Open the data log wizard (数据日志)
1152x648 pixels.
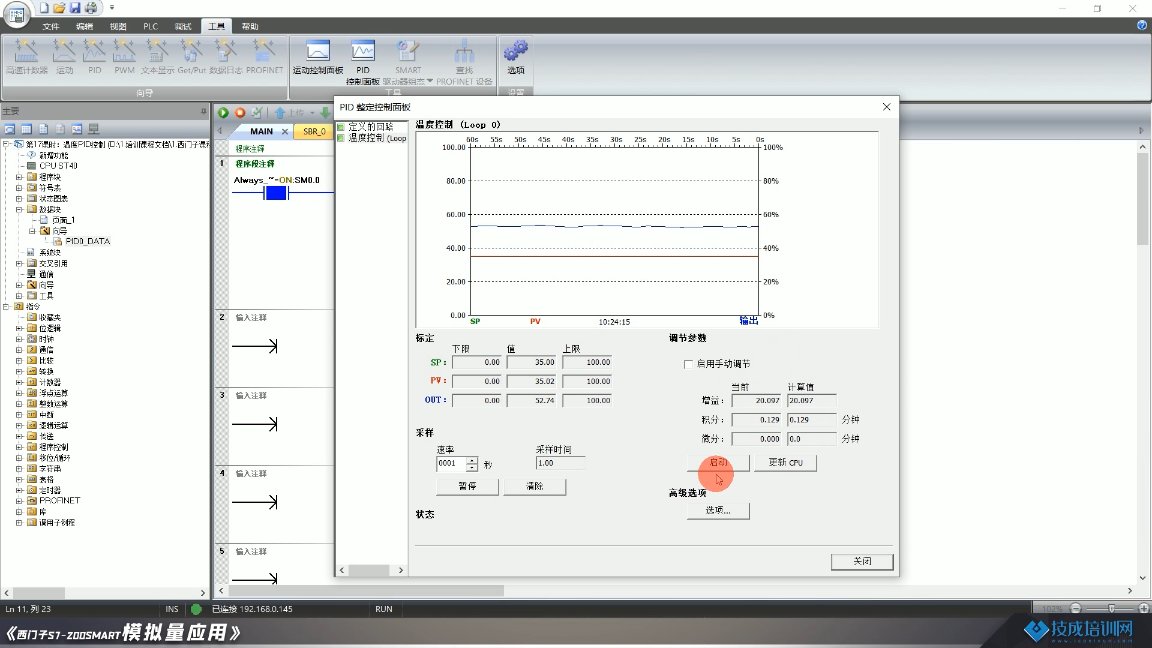pos(226,57)
